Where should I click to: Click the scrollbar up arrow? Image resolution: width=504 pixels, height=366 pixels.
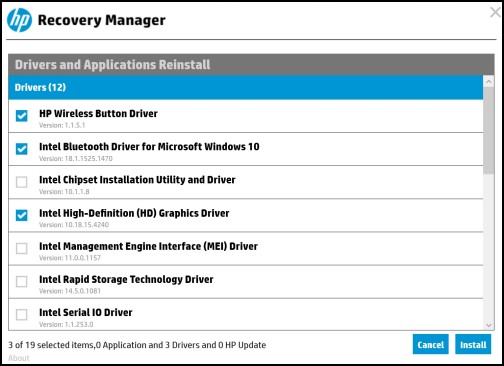pos(489,81)
